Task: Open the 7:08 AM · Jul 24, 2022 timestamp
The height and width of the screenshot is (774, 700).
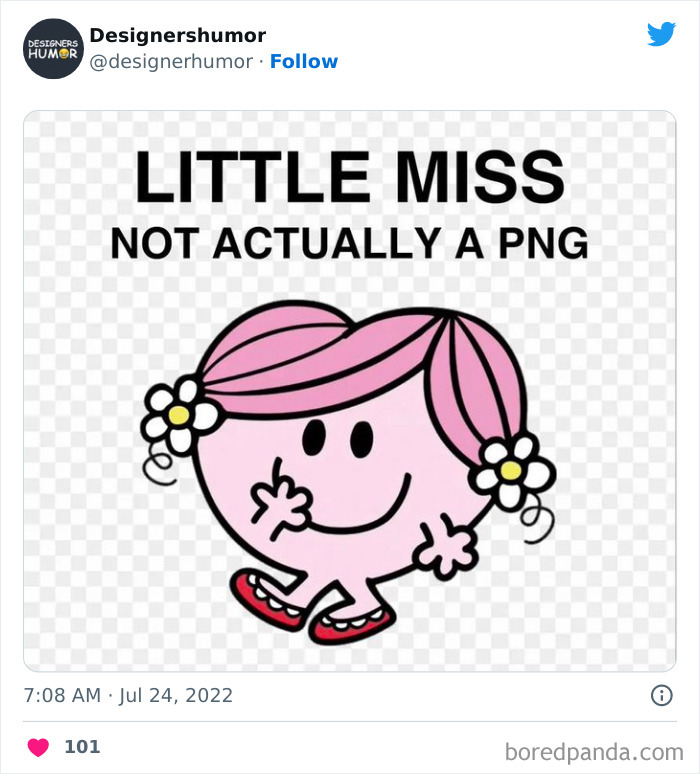Action: click(128, 695)
